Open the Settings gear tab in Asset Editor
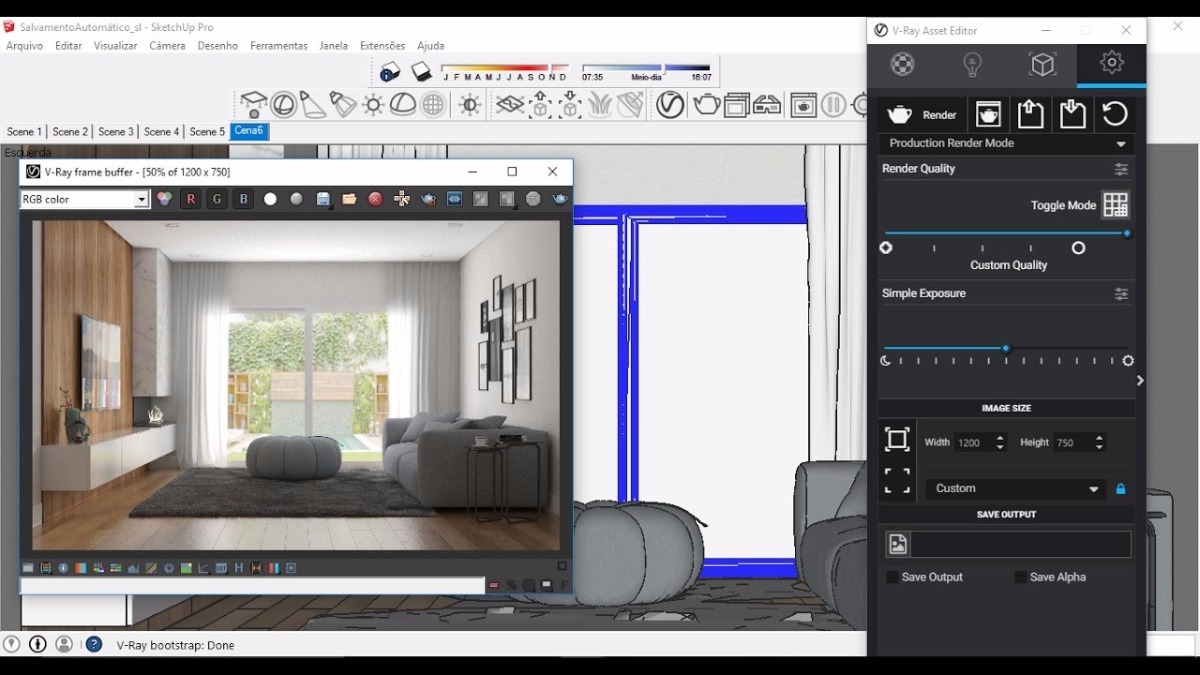This screenshot has width=1200, height=675. (x=1111, y=63)
